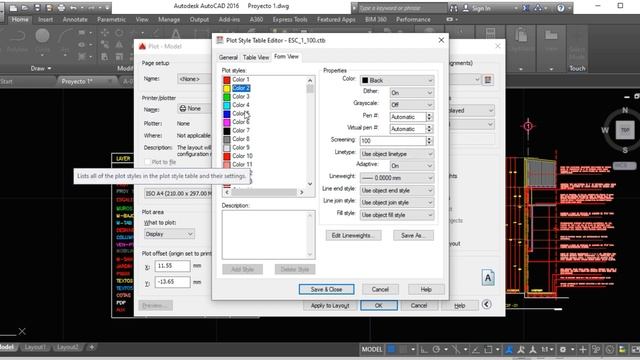Open the Dither dropdown

coord(411,93)
